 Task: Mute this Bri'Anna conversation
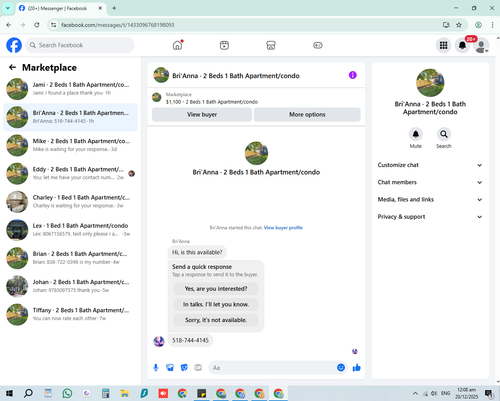click(x=416, y=134)
